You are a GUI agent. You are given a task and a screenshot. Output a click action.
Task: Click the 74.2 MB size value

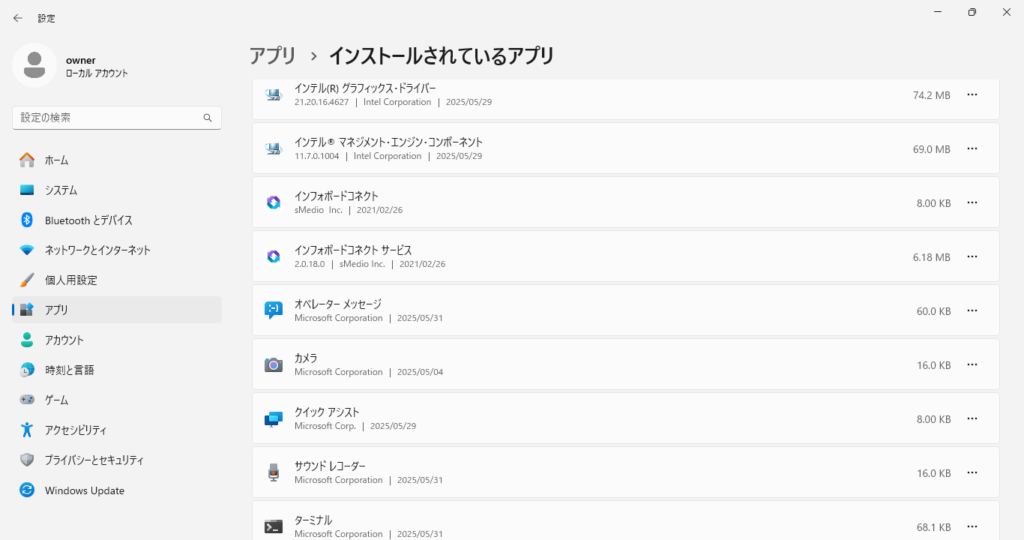(x=931, y=95)
